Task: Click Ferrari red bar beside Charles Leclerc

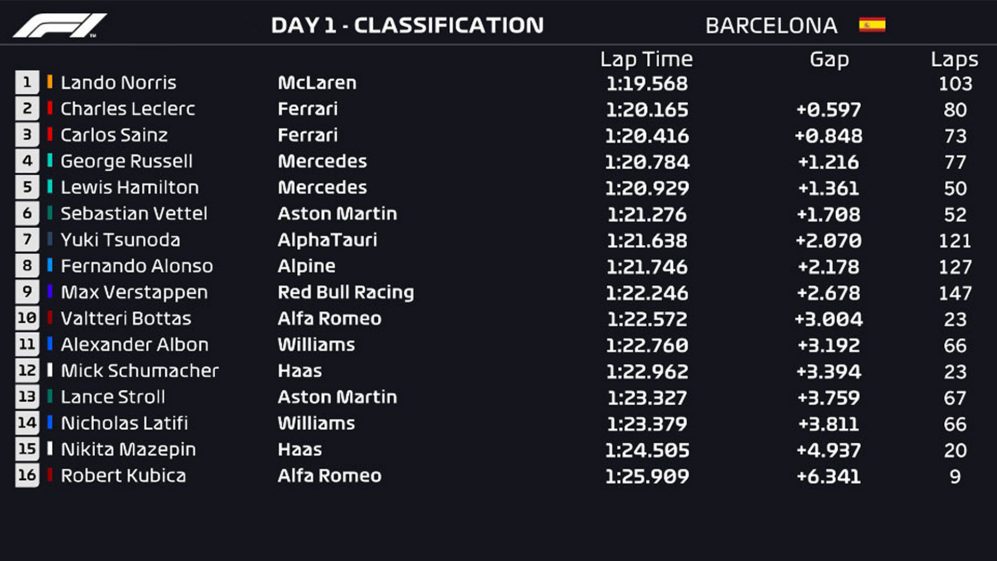Action: click(x=50, y=108)
